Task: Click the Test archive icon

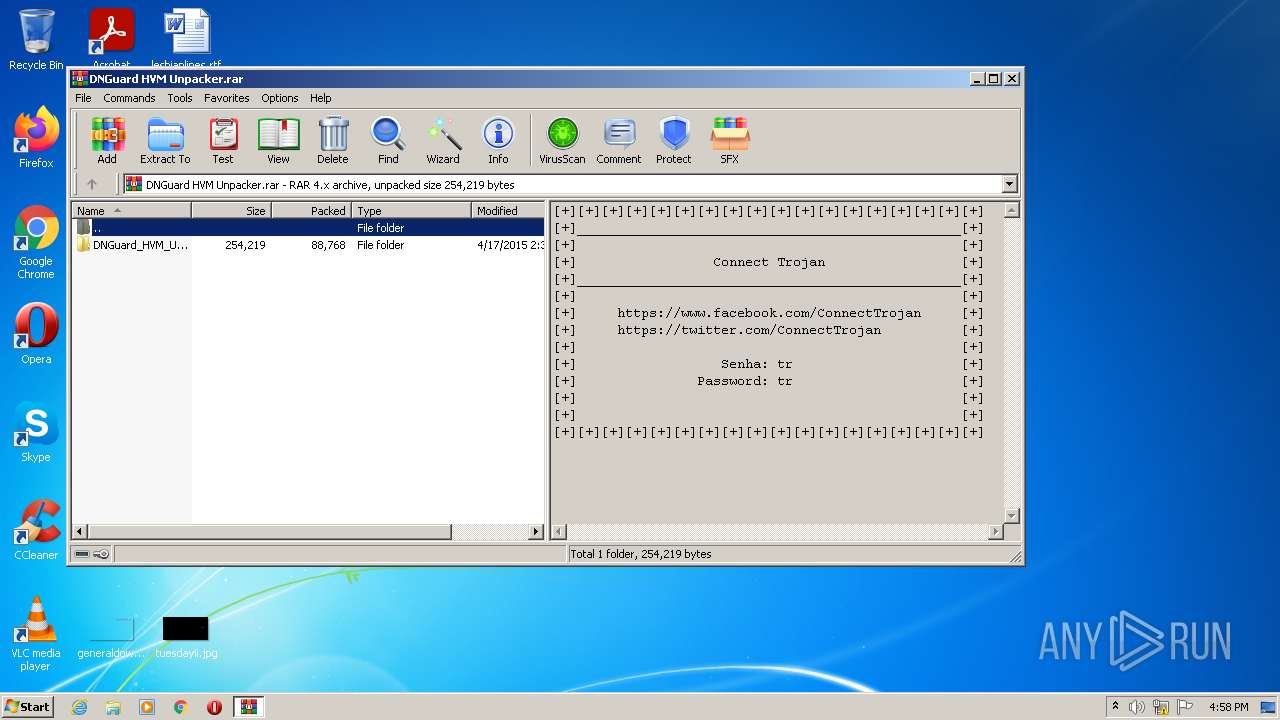Action: pyautogui.click(x=223, y=140)
